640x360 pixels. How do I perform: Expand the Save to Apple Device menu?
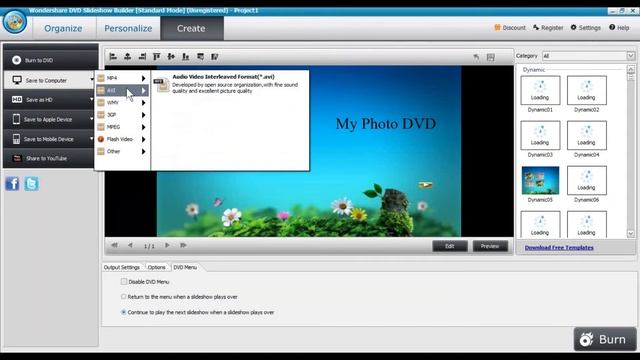tap(49, 119)
